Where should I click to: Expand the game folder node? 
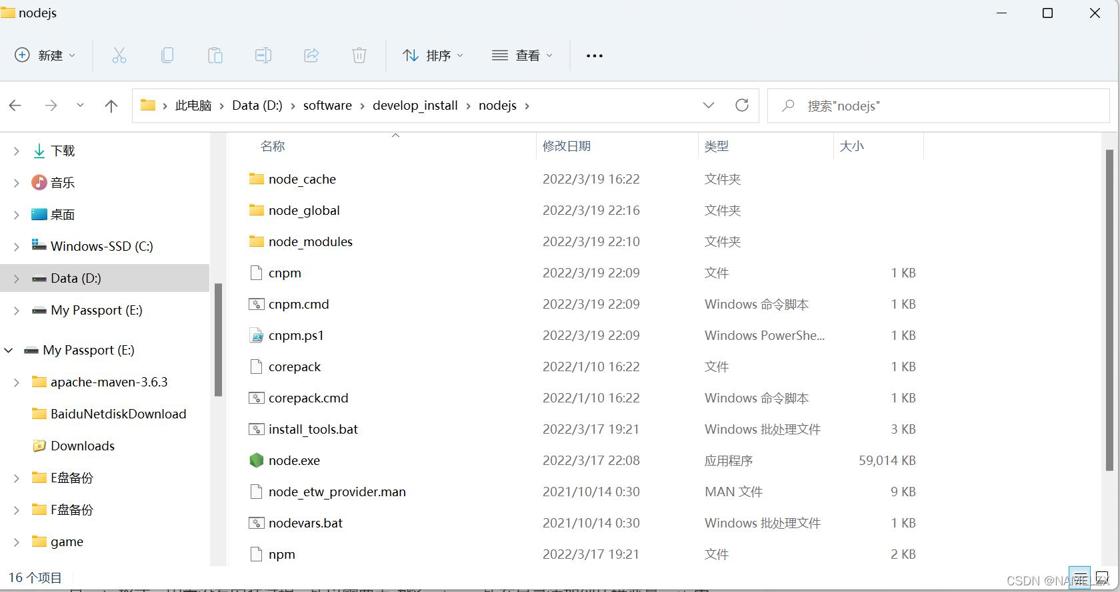(16, 541)
